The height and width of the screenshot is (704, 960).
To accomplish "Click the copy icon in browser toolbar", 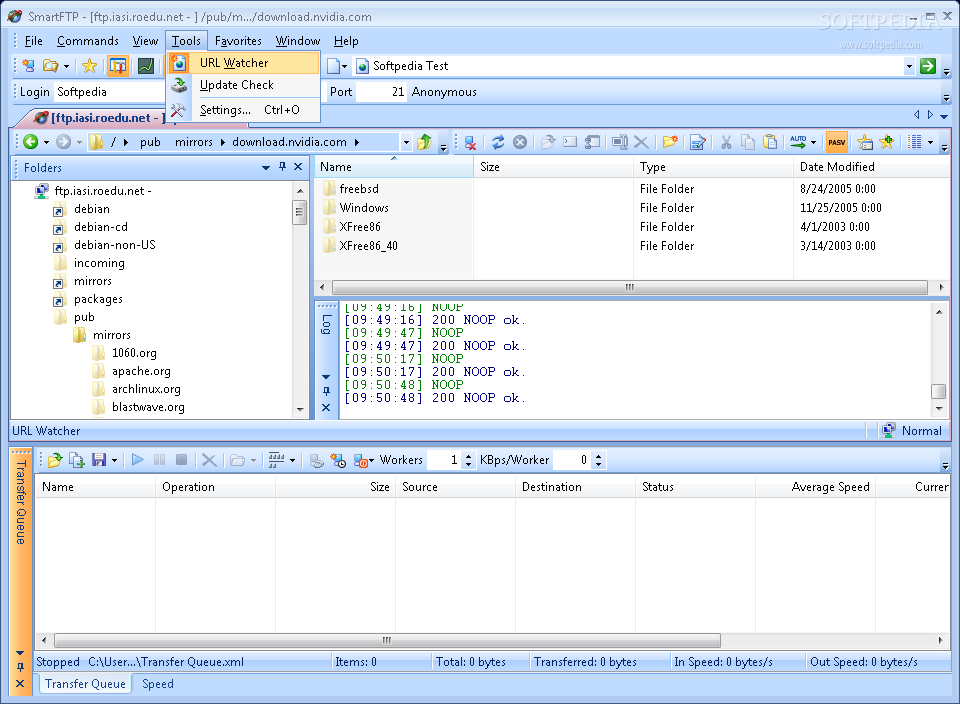I will pyautogui.click(x=748, y=142).
